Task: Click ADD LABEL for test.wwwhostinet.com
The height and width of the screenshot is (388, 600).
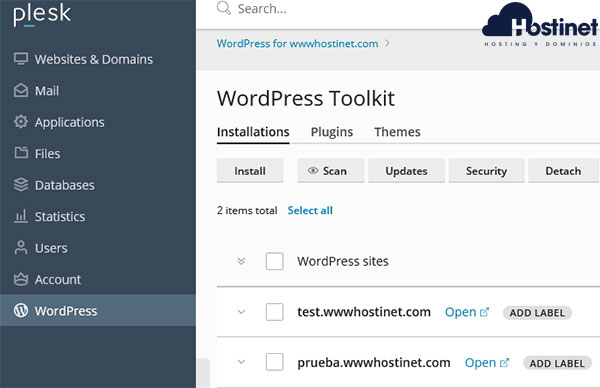Action: [537, 313]
